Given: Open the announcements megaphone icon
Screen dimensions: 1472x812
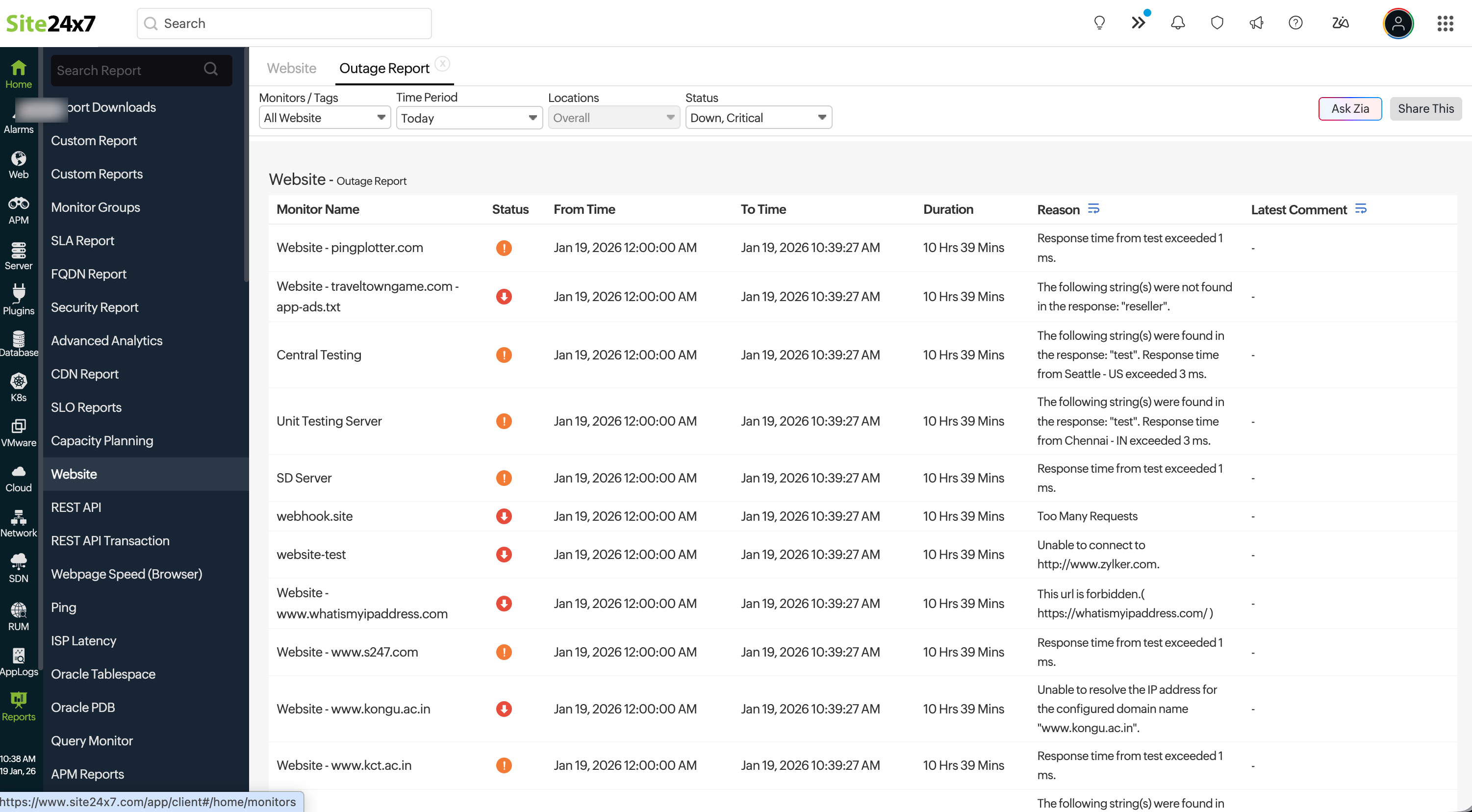Looking at the screenshot, I should click(1255, 23).
